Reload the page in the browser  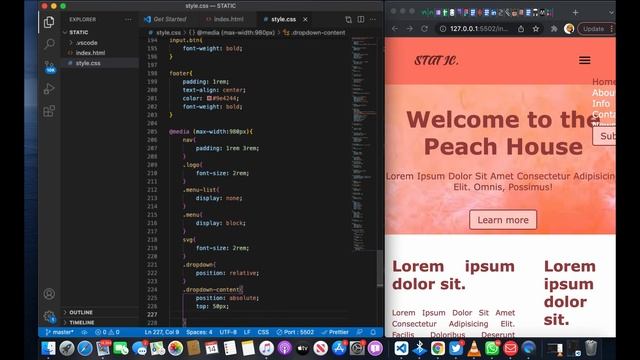[x=424, y=29]
